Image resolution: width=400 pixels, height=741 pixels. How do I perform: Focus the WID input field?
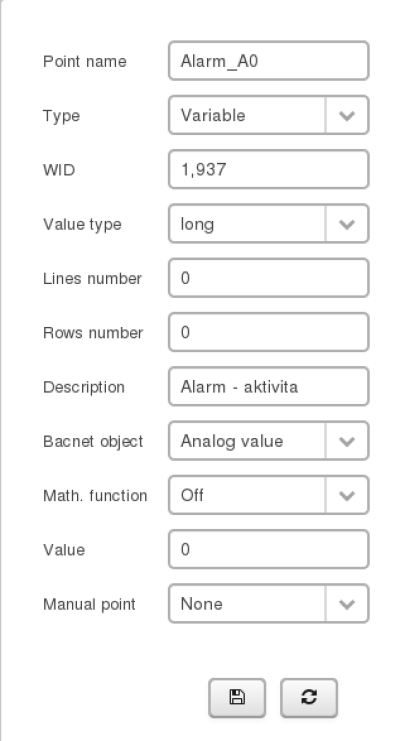269,170
